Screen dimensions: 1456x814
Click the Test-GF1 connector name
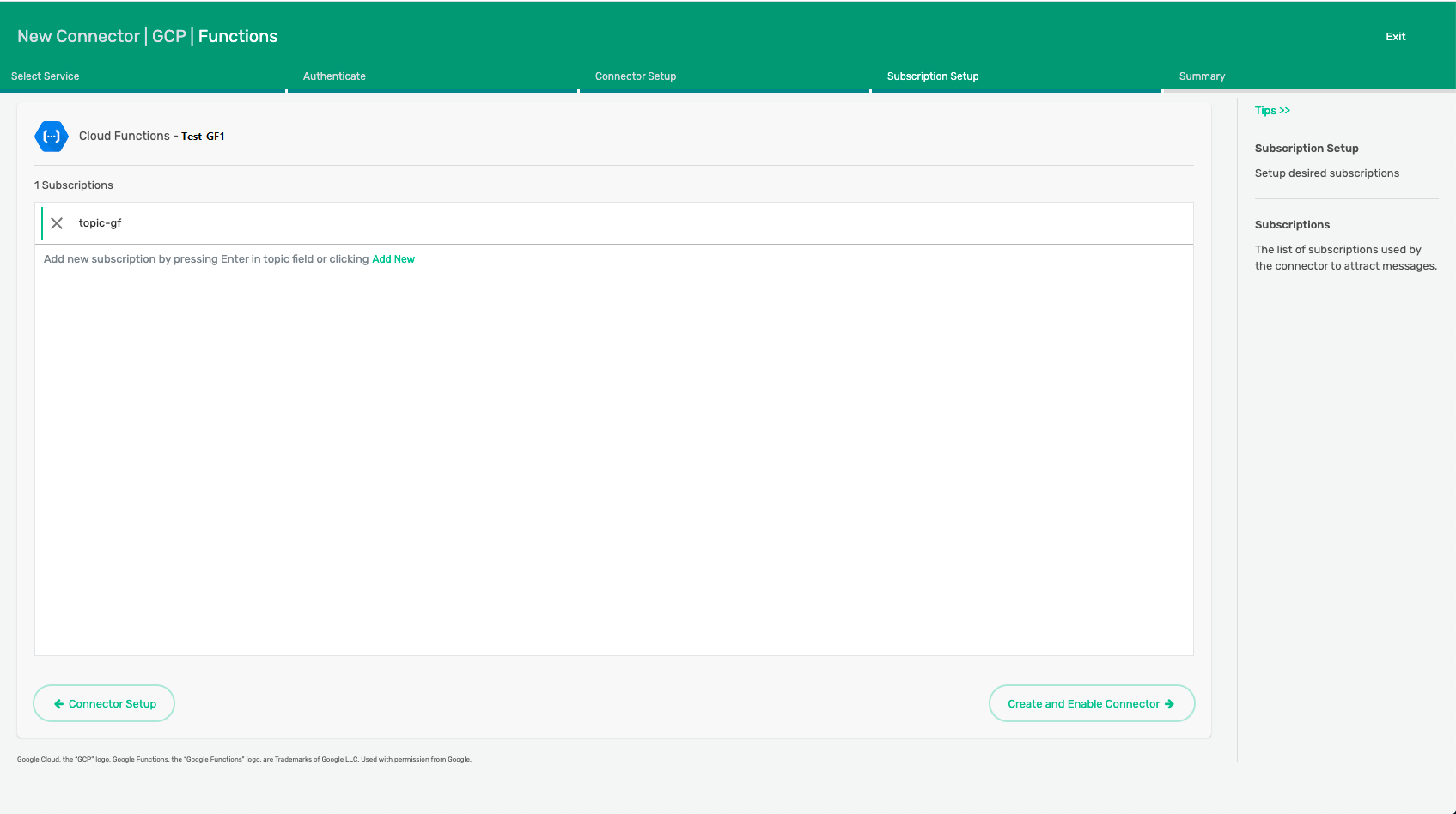[x=203, y=137]
